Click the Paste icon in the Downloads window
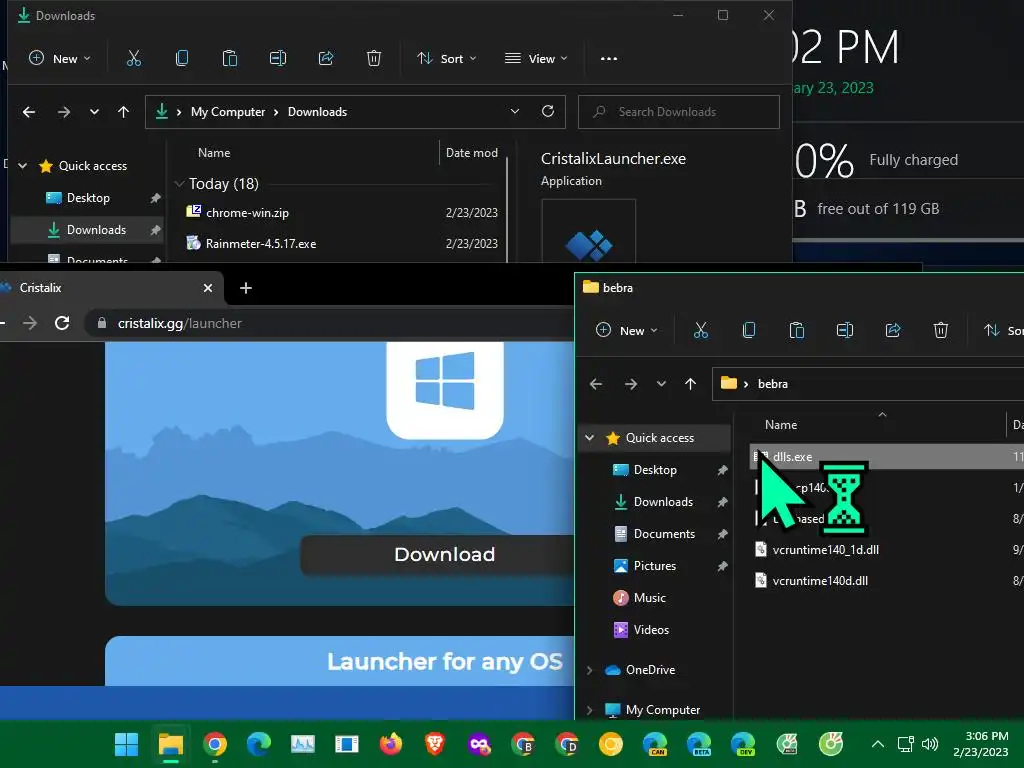This screenshot has width=1024, height=768. [230, 59]
